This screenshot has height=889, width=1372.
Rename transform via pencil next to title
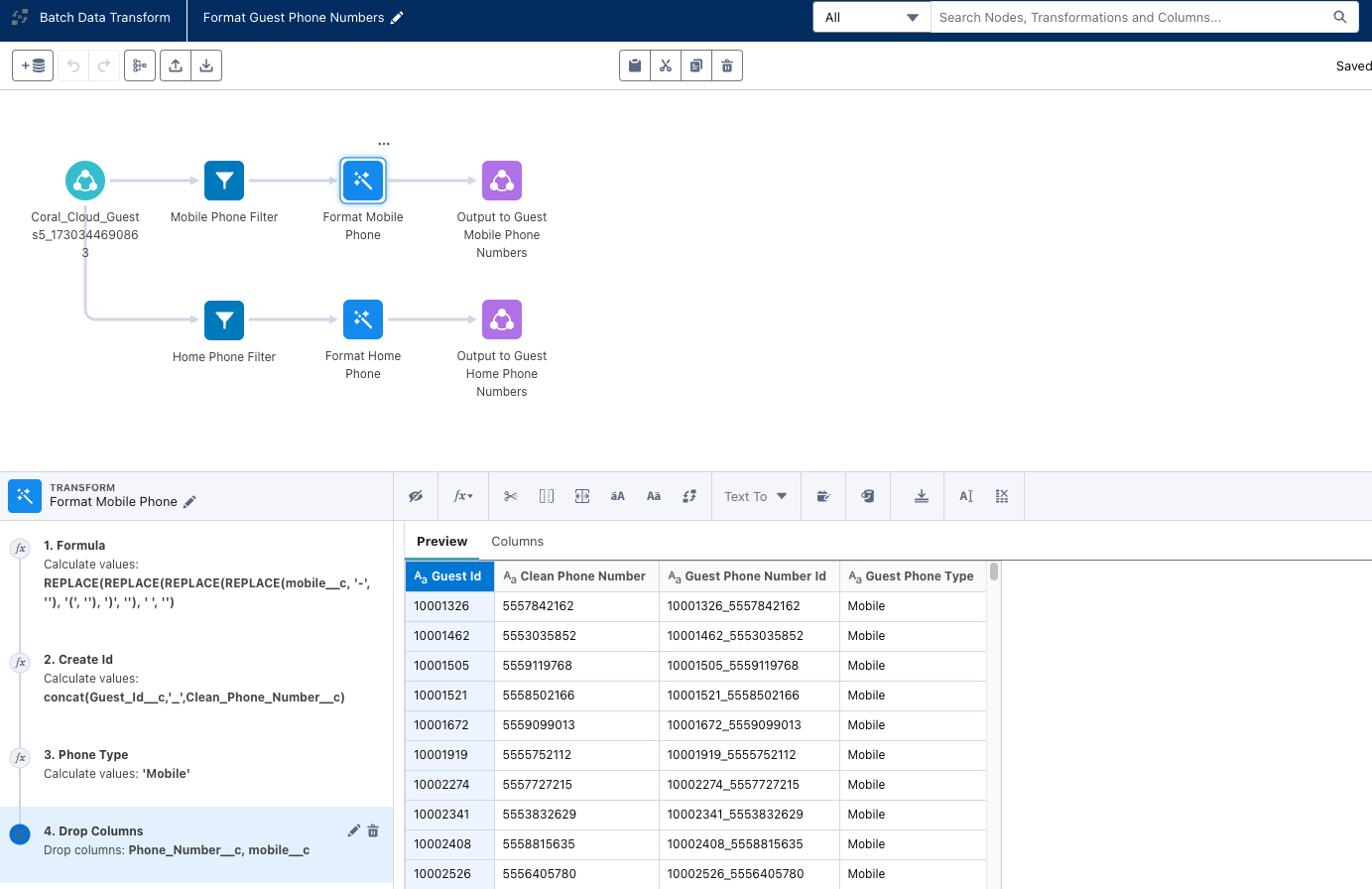point(398,18)
